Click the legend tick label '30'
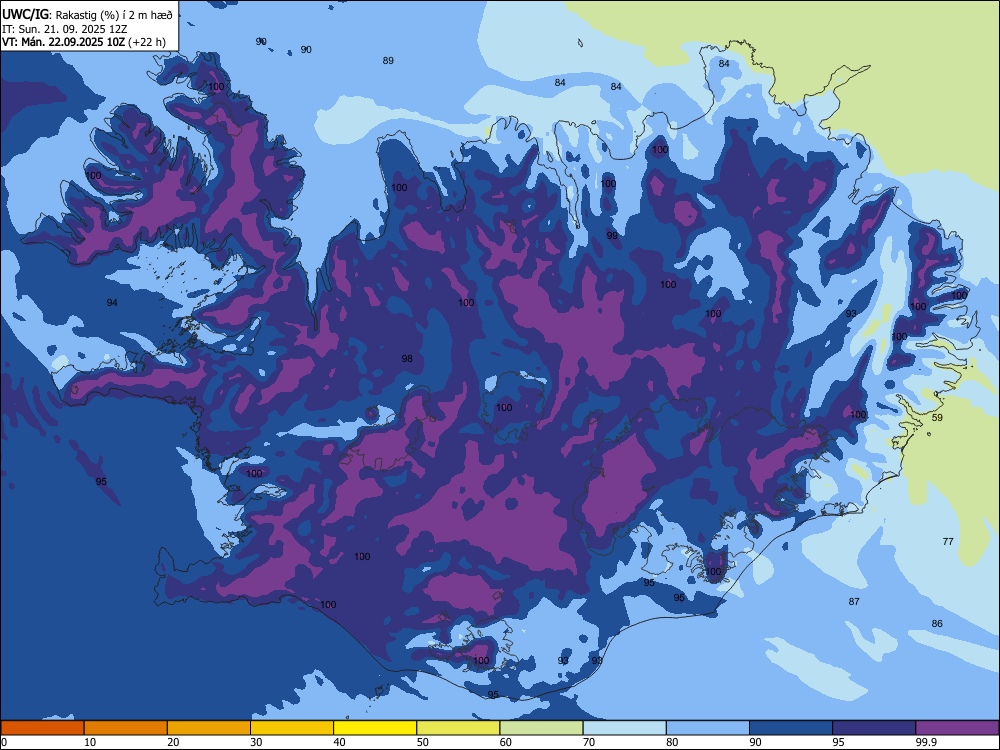The width and height of the screenshot is (1000, 750). tap(256, 742)
